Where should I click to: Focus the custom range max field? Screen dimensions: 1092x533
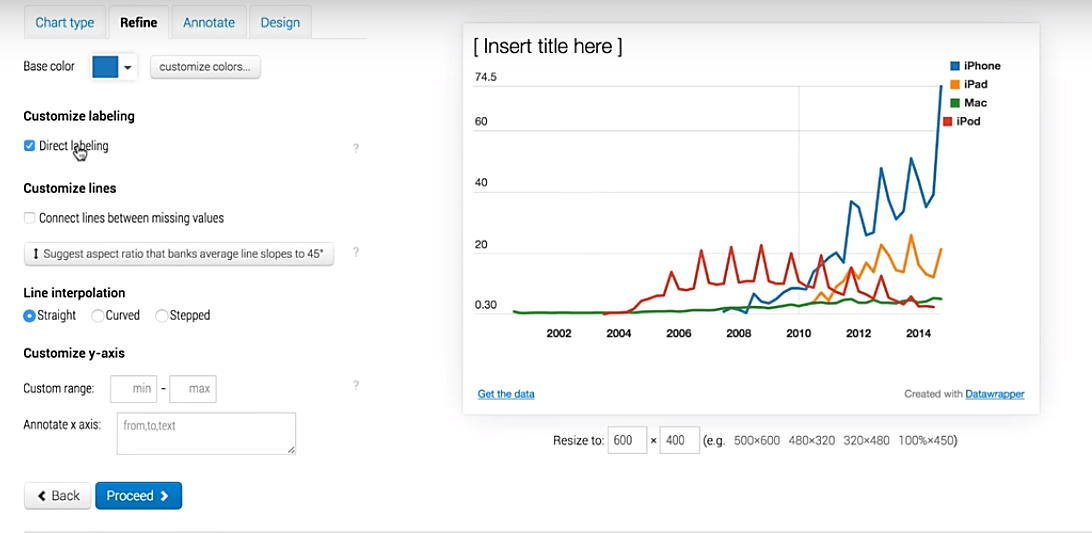point(193,389)
